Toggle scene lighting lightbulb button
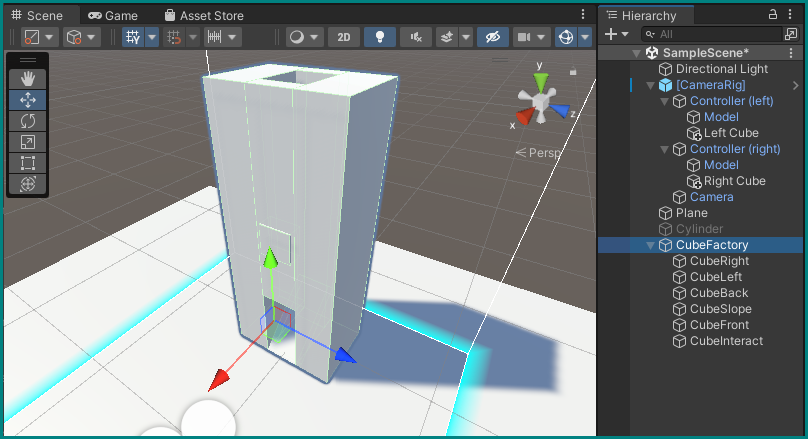The height and width of the screenshot is (439, 808). [379, 37]
